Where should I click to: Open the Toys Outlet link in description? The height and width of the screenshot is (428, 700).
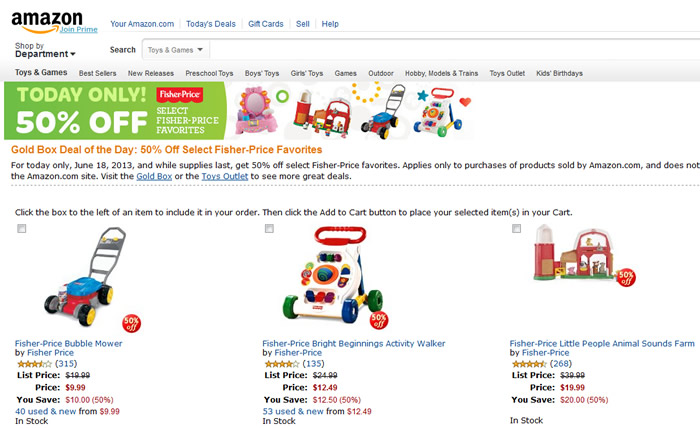click(x=225, y=176)
